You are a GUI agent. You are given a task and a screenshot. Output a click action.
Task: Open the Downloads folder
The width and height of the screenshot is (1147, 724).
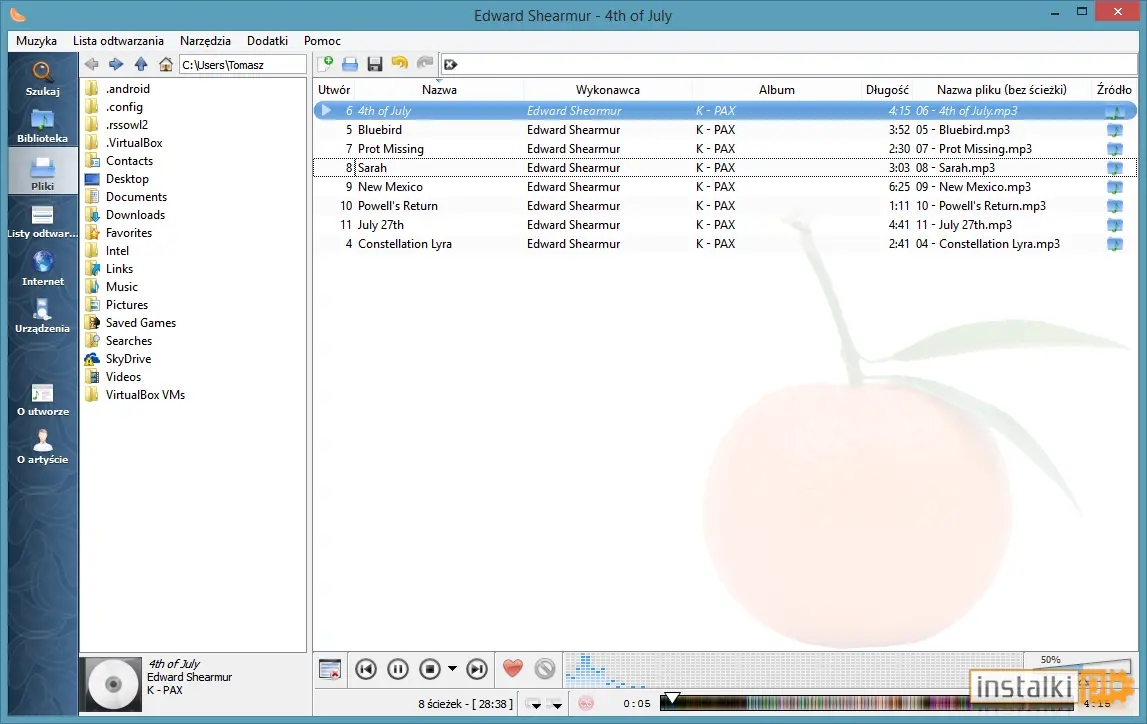pyautogui.click(x=135, y=214)
